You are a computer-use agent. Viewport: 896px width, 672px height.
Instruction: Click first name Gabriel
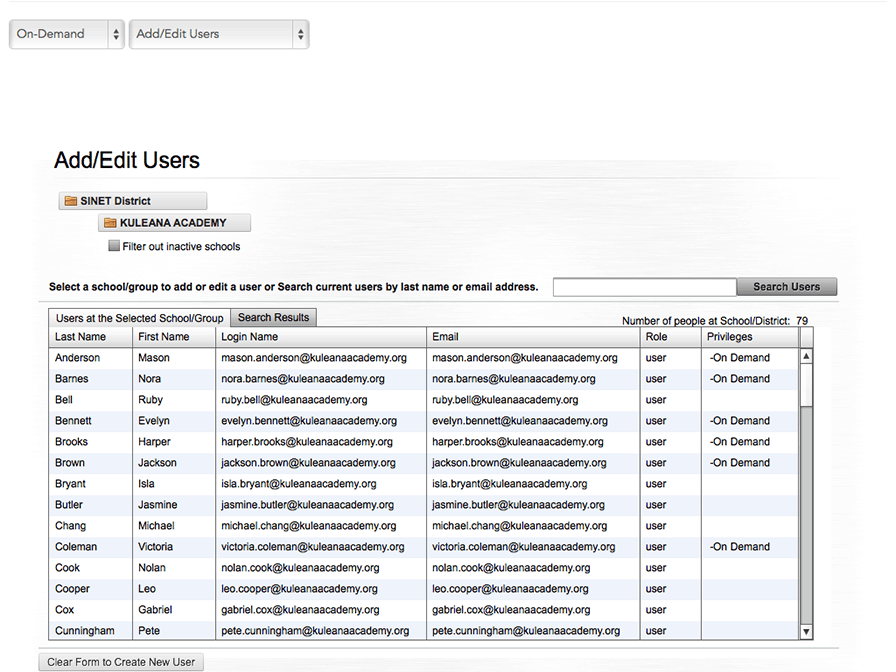155,610
